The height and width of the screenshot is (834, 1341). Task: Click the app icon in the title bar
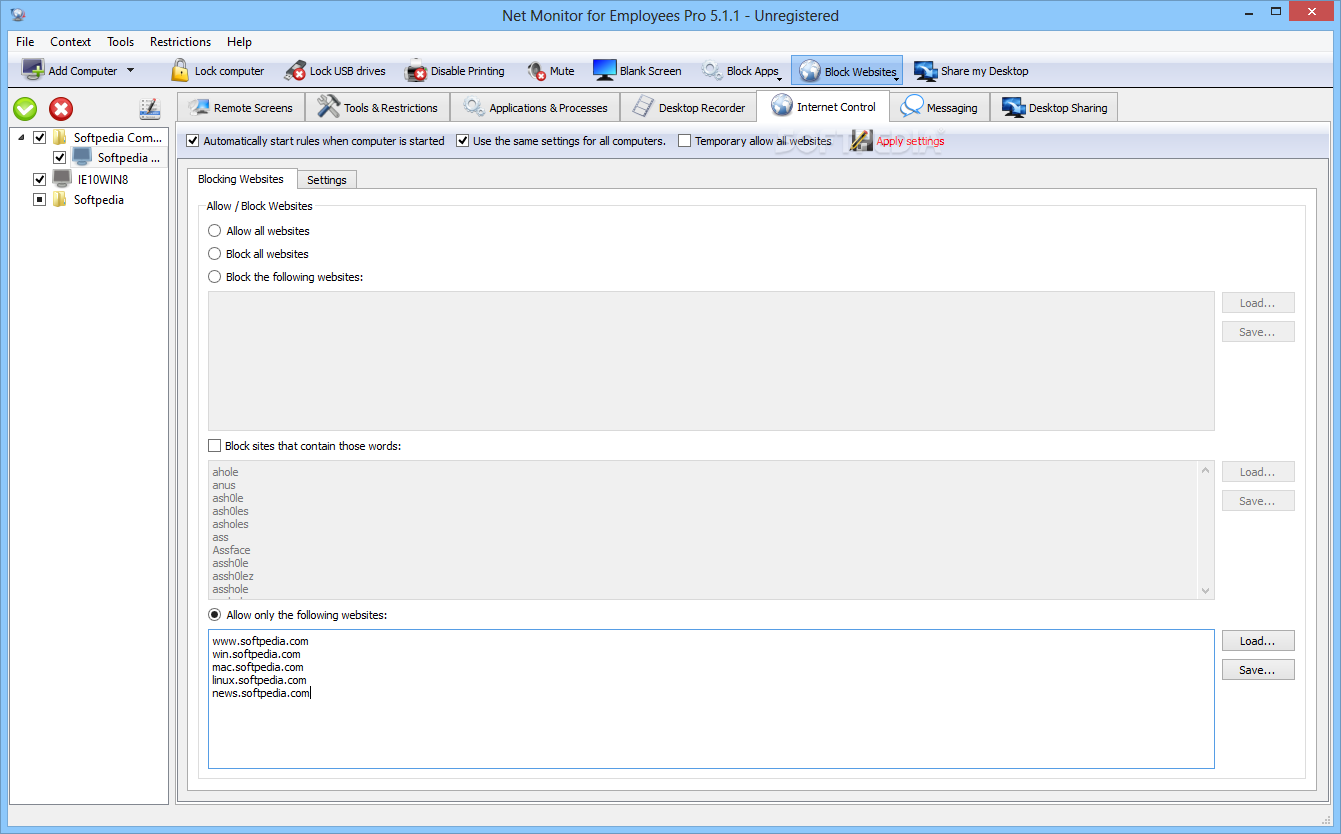(17, 15)
